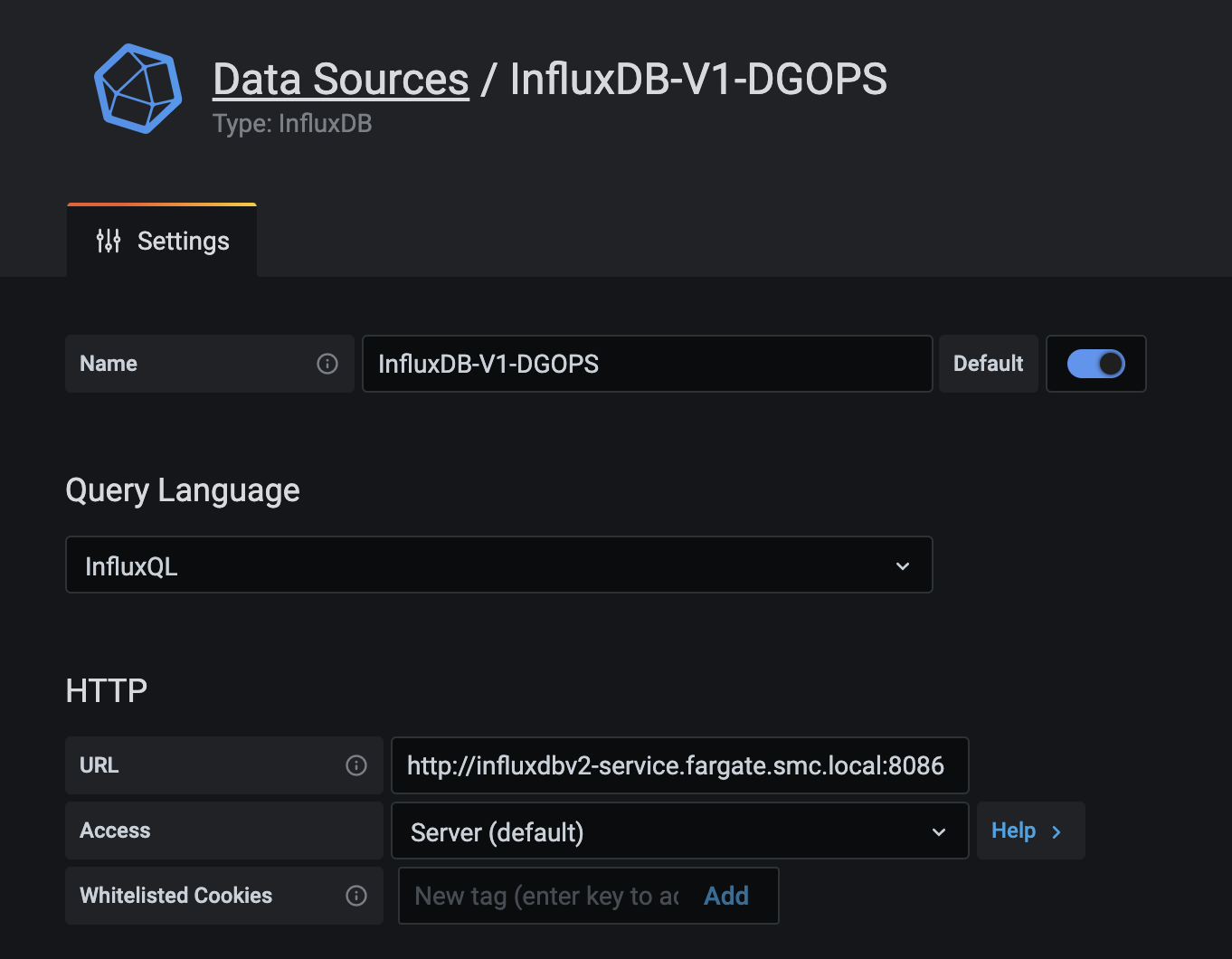The height and width of the screenshot is (959, 1232).
Task: Click the info icon next to Name
Action: pyautogui.click(x=327, y=364)
